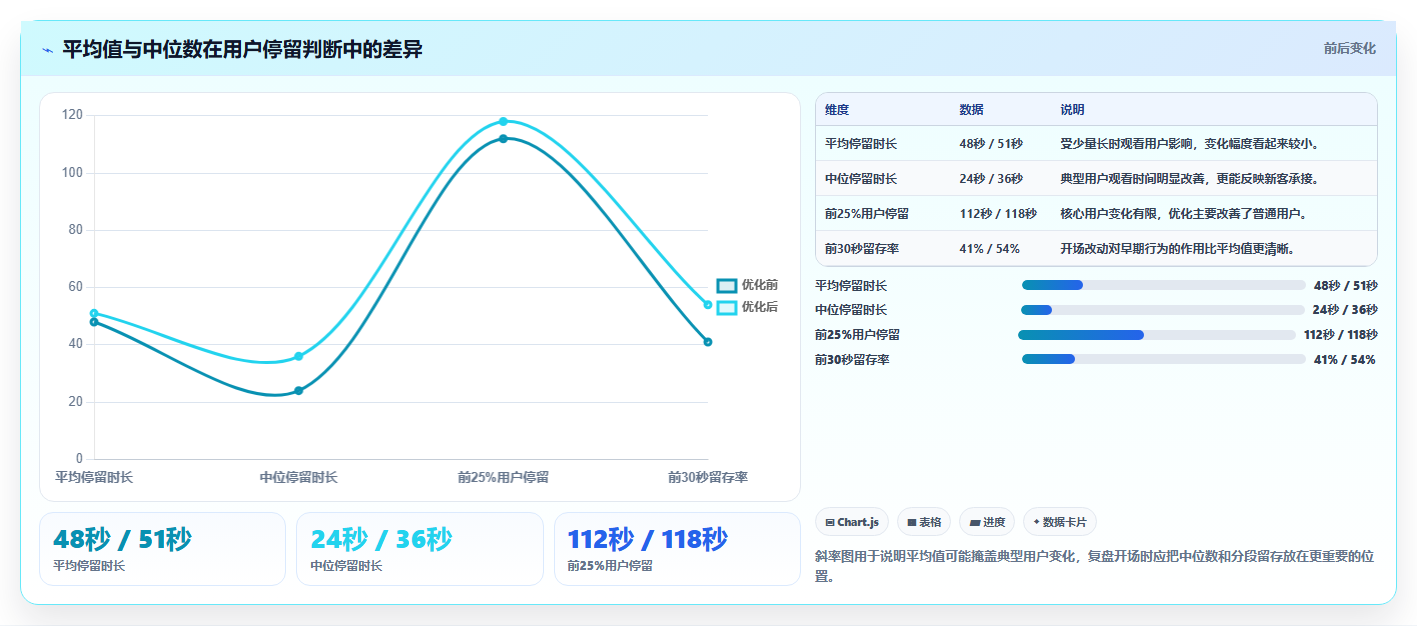Viewport: 1417px width, 626px height.
Task: Select the Chart.js tag chip
Action: [x=852, y=522]
